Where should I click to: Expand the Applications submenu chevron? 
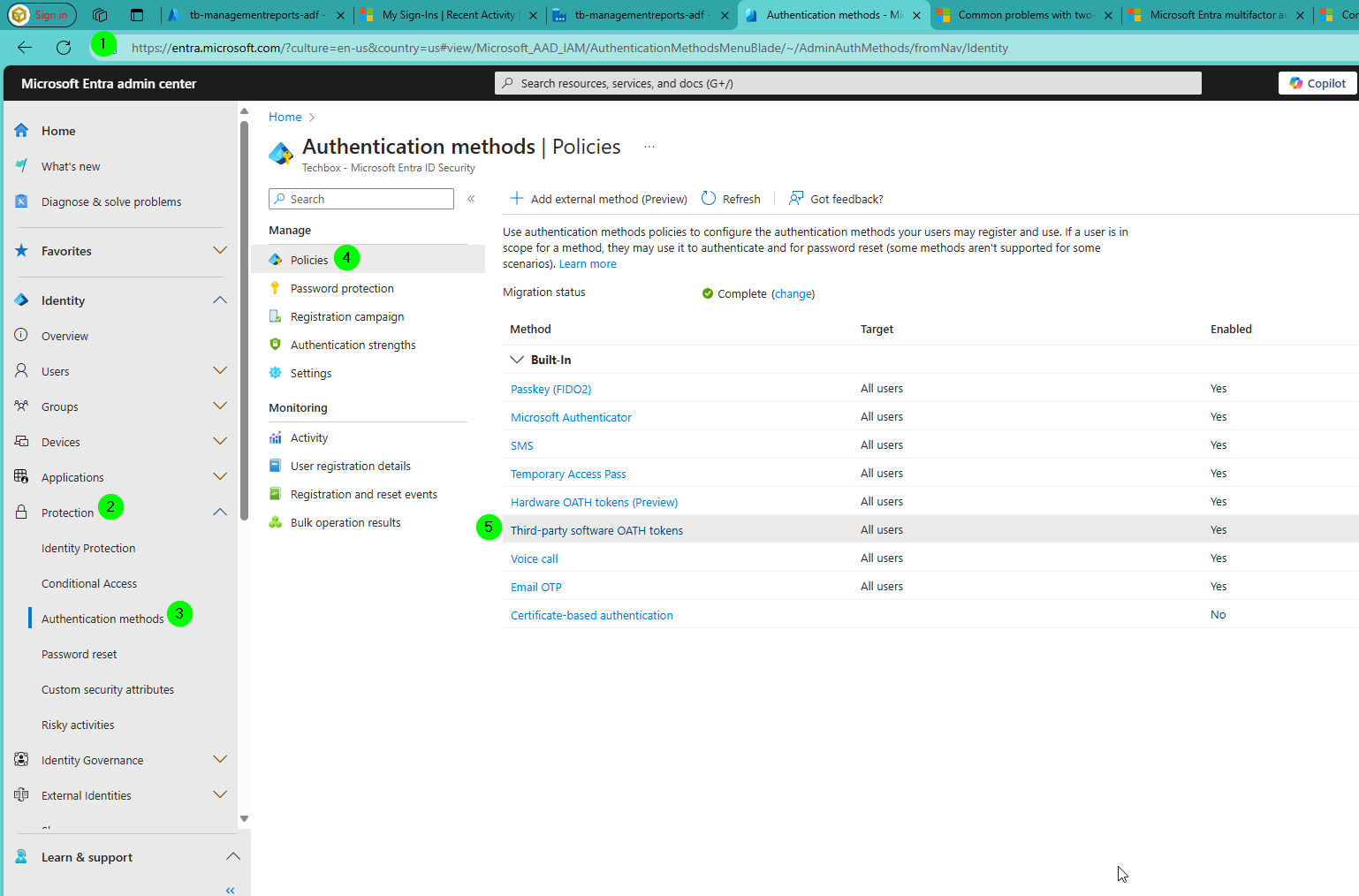click(220, 477)
